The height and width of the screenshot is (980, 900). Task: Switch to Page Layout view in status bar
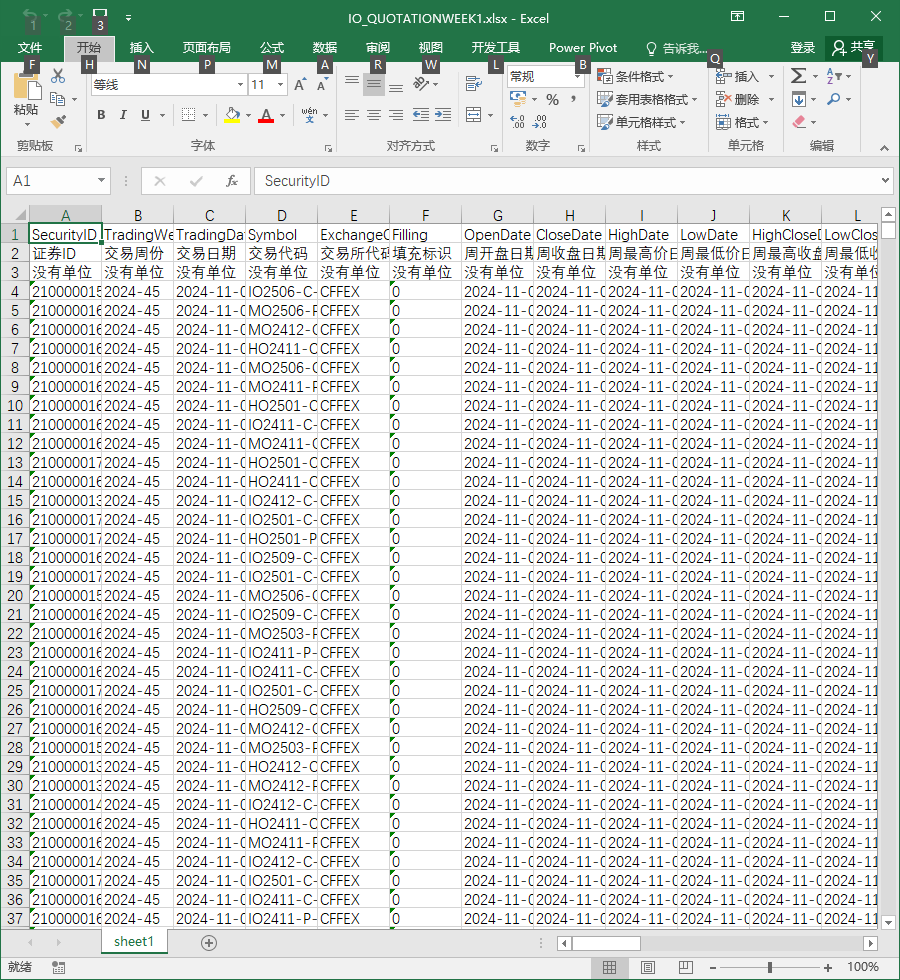pyautogui.click(x=648, y=968)
